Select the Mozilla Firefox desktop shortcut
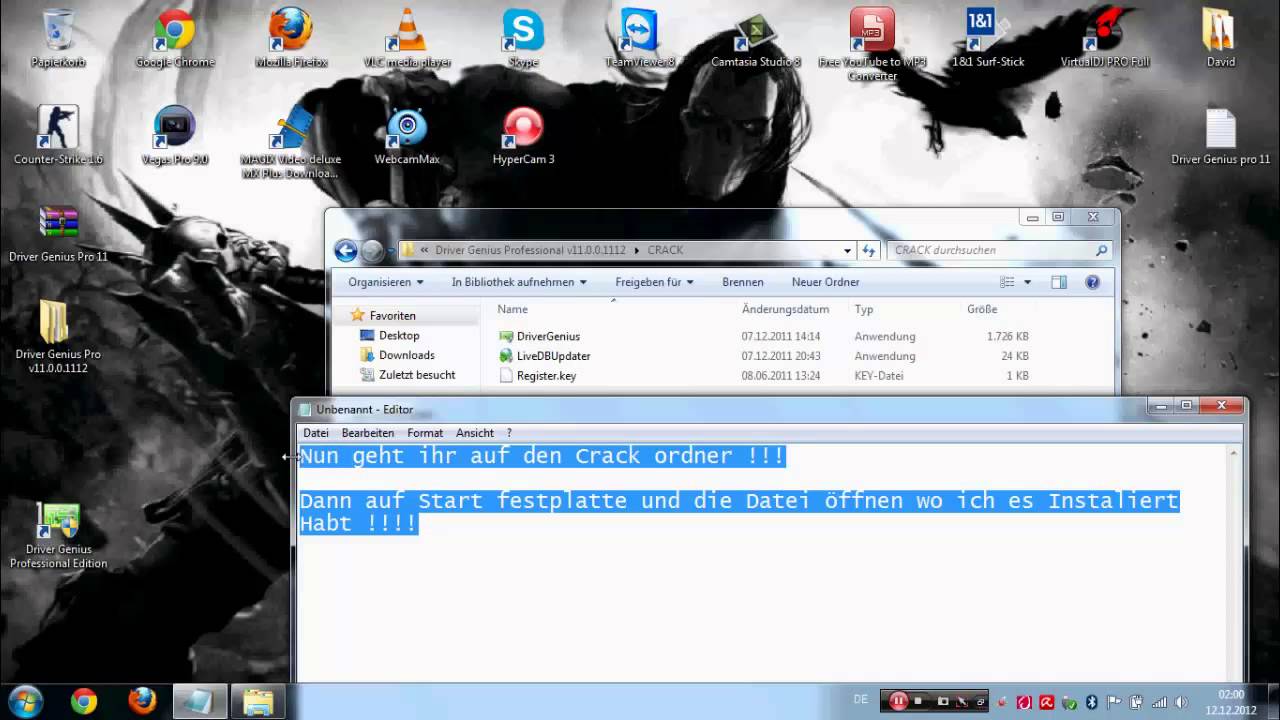This screenshot has width=1280, height=720. pos(291,38)
